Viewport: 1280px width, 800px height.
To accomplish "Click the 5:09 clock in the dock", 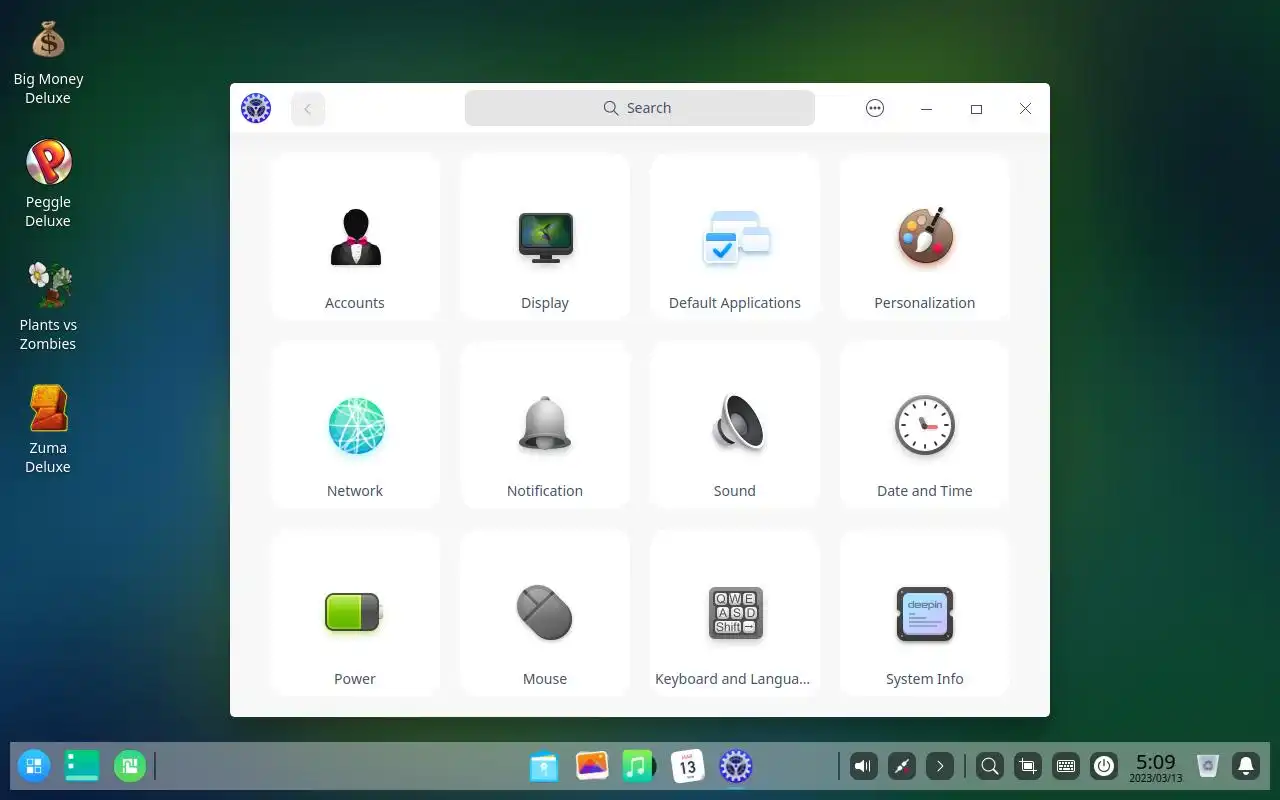I will coord(1156,767).
